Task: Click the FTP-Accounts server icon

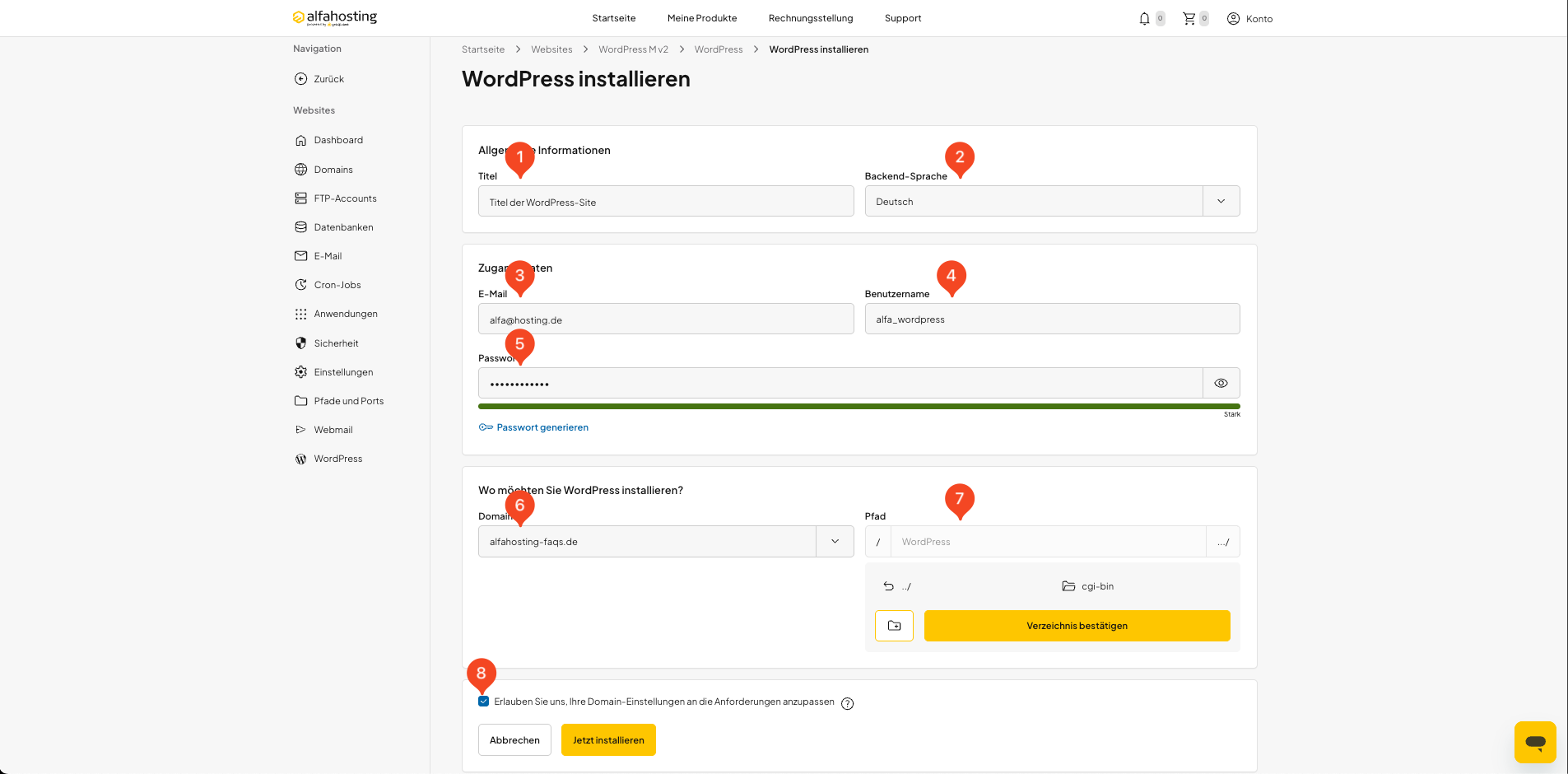Action: click(301, 198)
